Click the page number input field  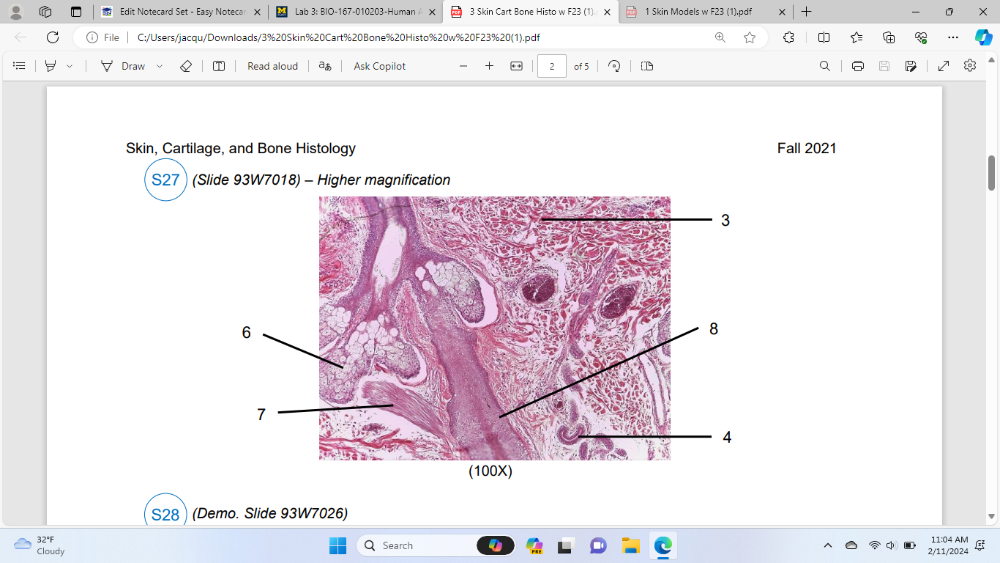[551, 66]
